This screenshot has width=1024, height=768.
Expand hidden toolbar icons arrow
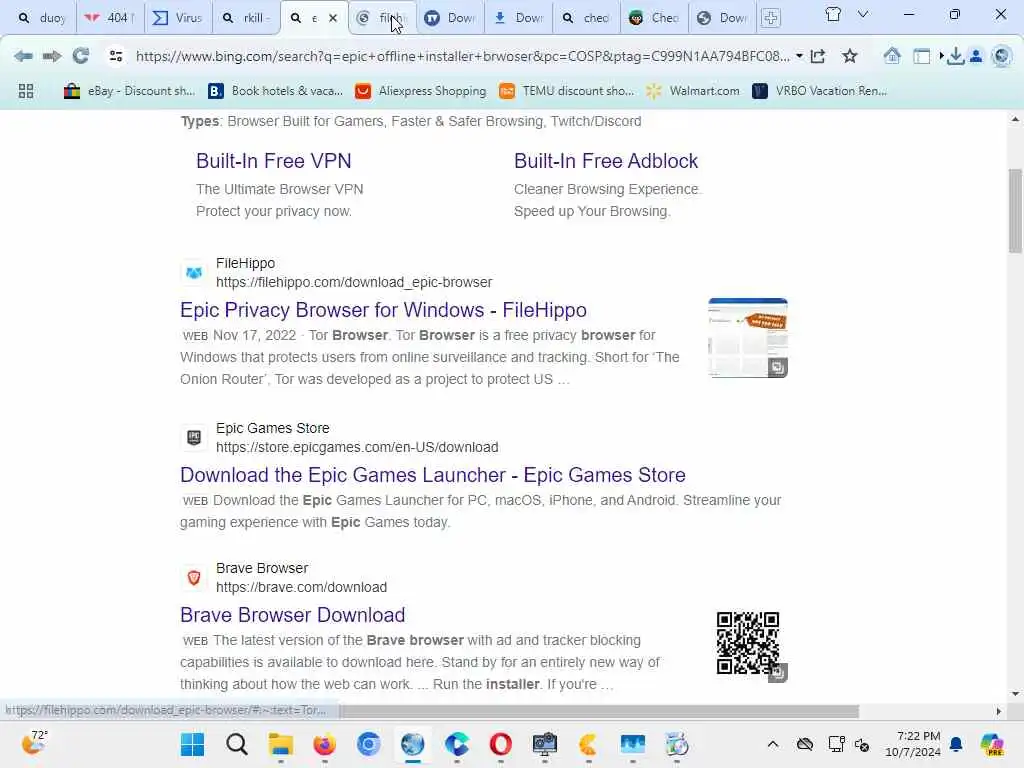(x=941, y=56)
